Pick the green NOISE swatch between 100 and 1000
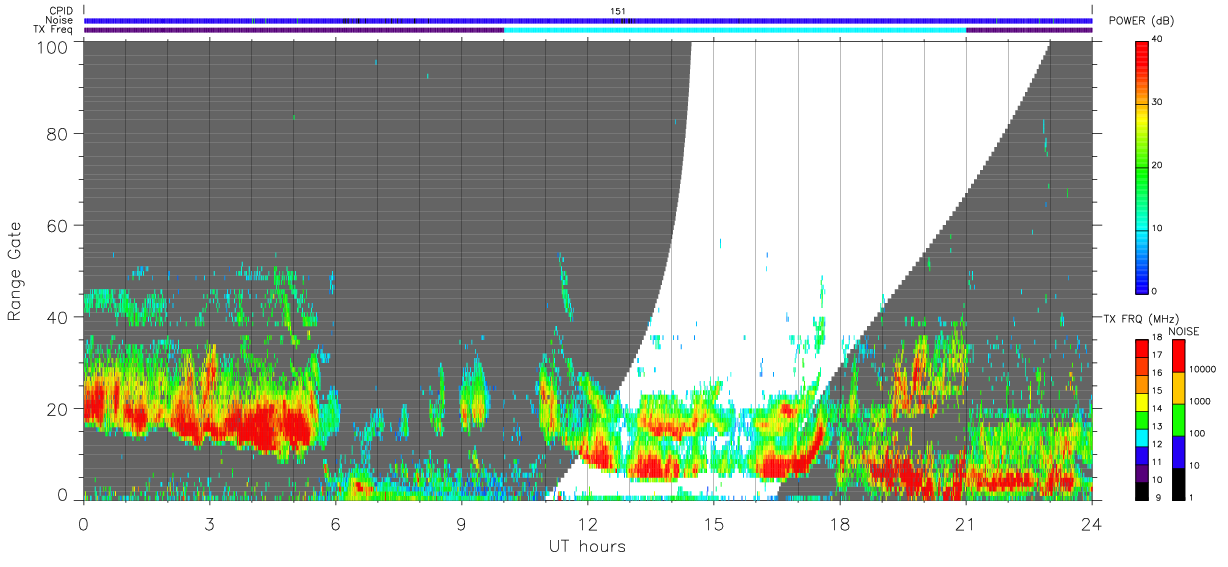This screenshot has width=1228, height=567. pyautogui.click(x=1179, y=420)
